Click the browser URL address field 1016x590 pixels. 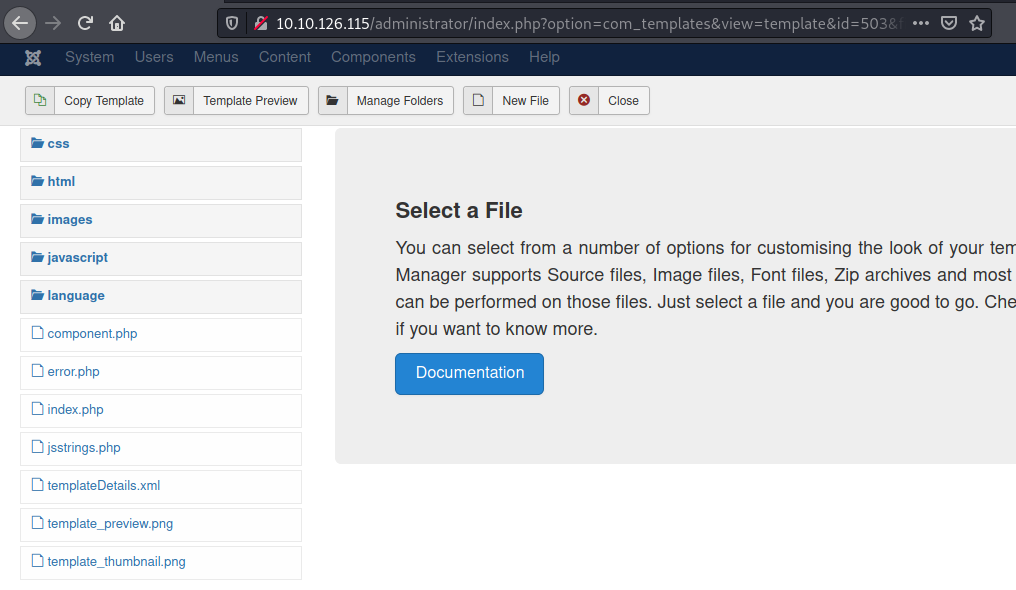[580, 22]
